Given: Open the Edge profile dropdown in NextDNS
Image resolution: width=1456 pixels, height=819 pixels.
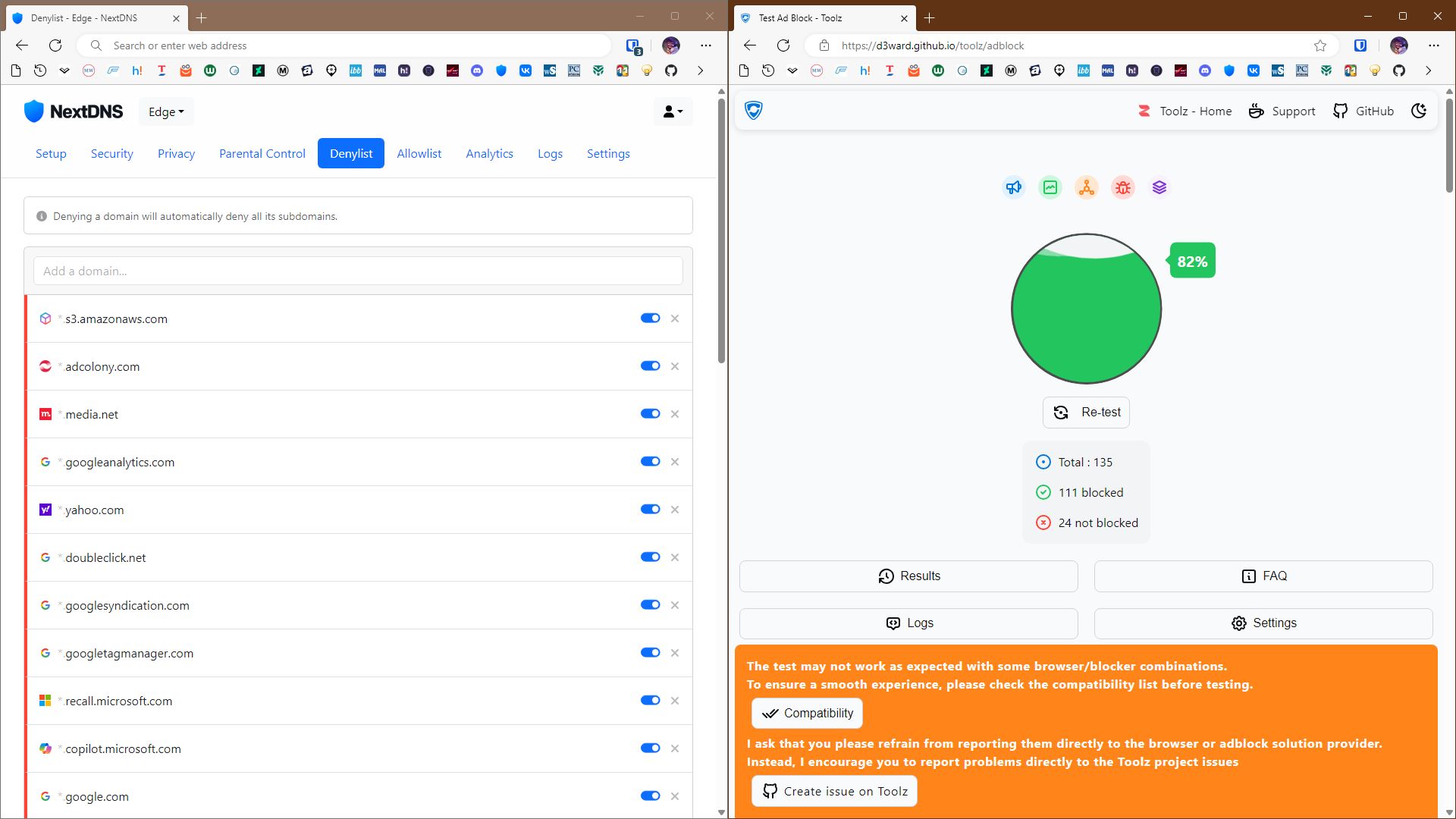Looking at the screenshot, I should pyautogui.click(x=166, y=112).
